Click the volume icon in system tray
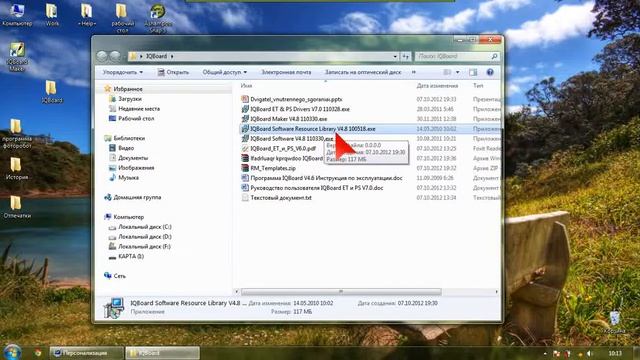 [x=589, y=353]
